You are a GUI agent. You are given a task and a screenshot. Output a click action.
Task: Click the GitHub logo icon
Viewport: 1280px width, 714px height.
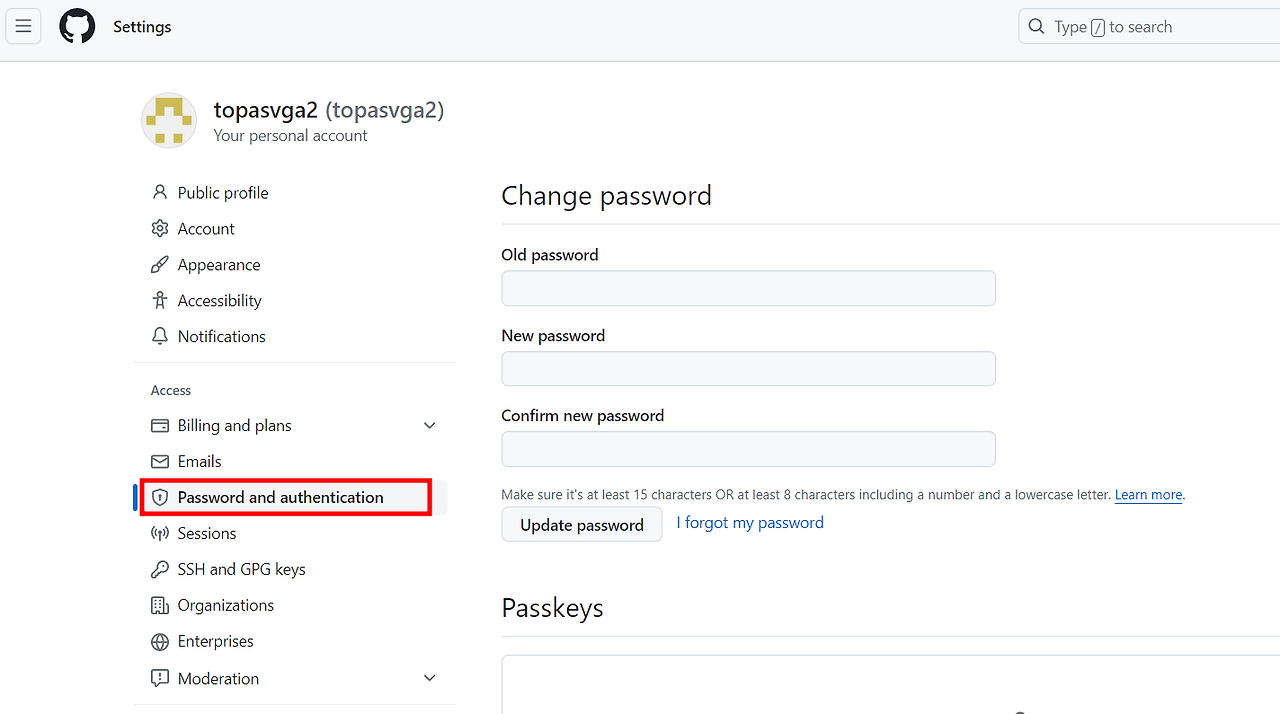pos(77,27)
